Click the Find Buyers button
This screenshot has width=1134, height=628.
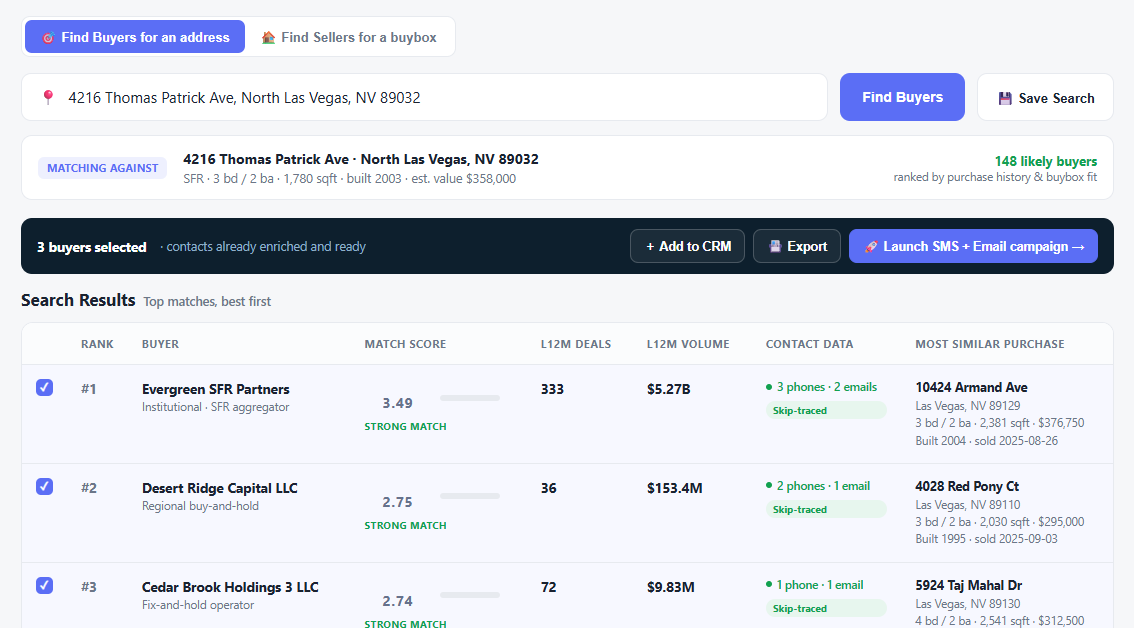tap(902, 97)
